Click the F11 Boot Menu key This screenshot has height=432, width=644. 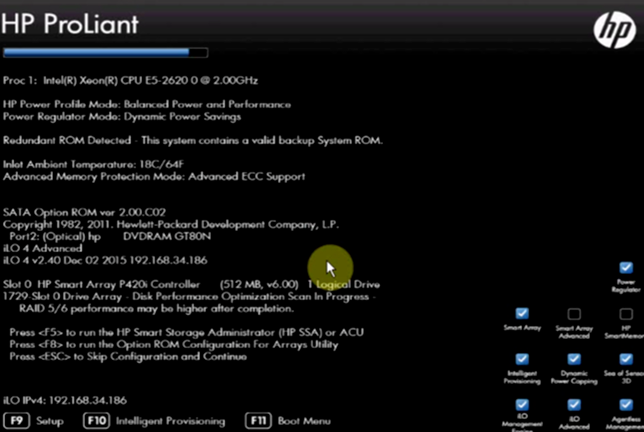(258, 421)
